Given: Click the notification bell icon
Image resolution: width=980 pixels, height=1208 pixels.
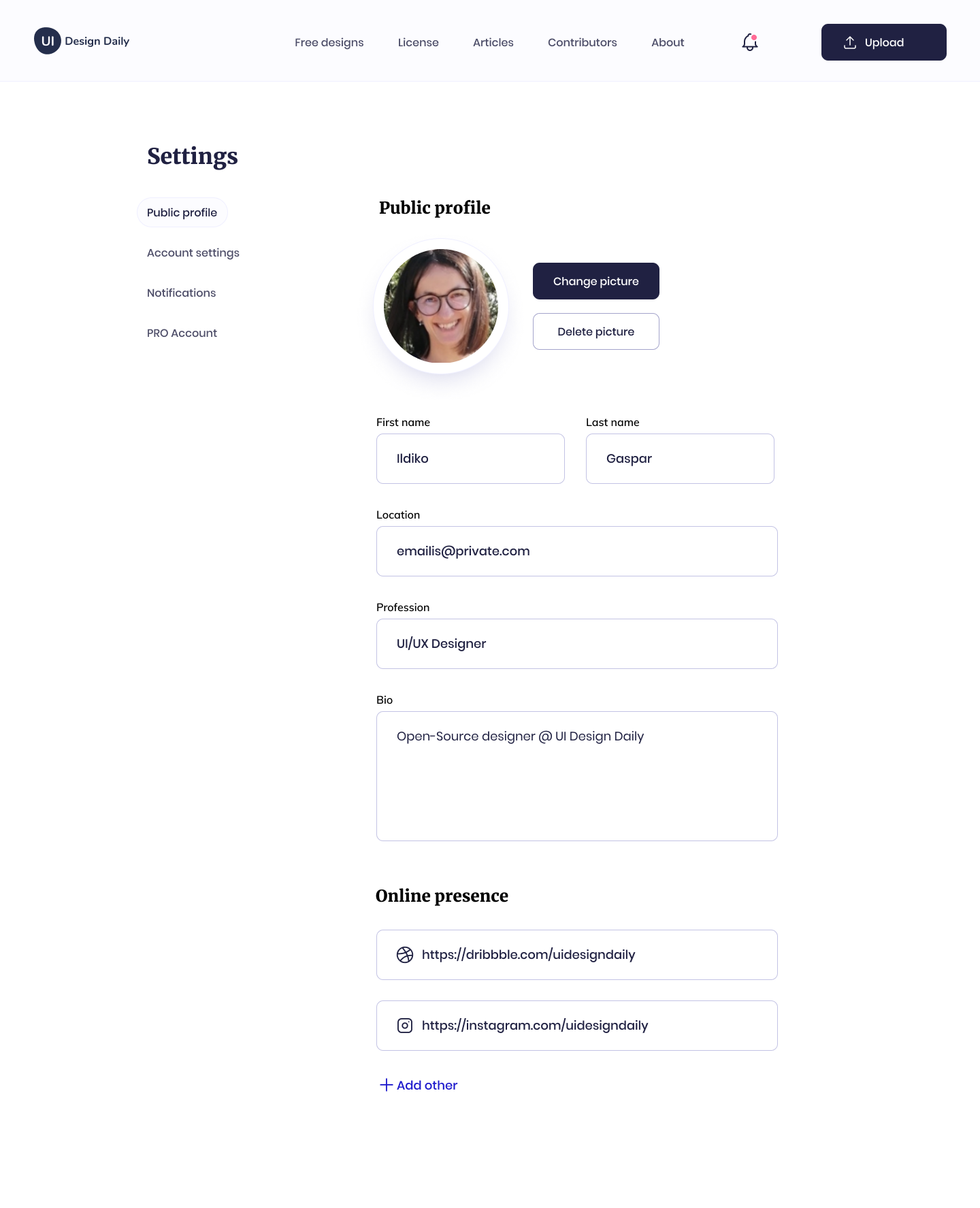Looking at the screenshot, I should (x=749, y=42).
